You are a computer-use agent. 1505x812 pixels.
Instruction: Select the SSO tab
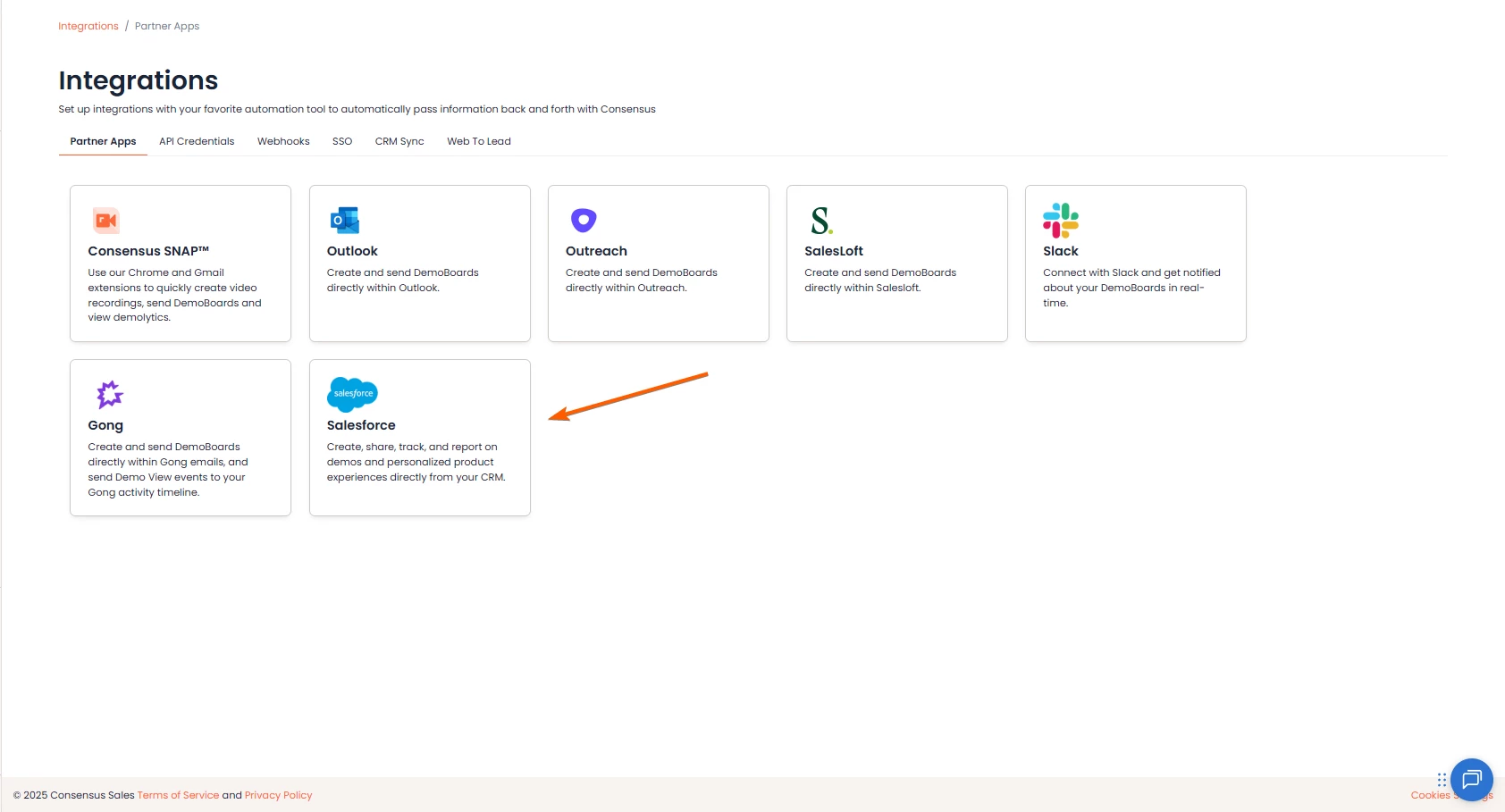342,141
